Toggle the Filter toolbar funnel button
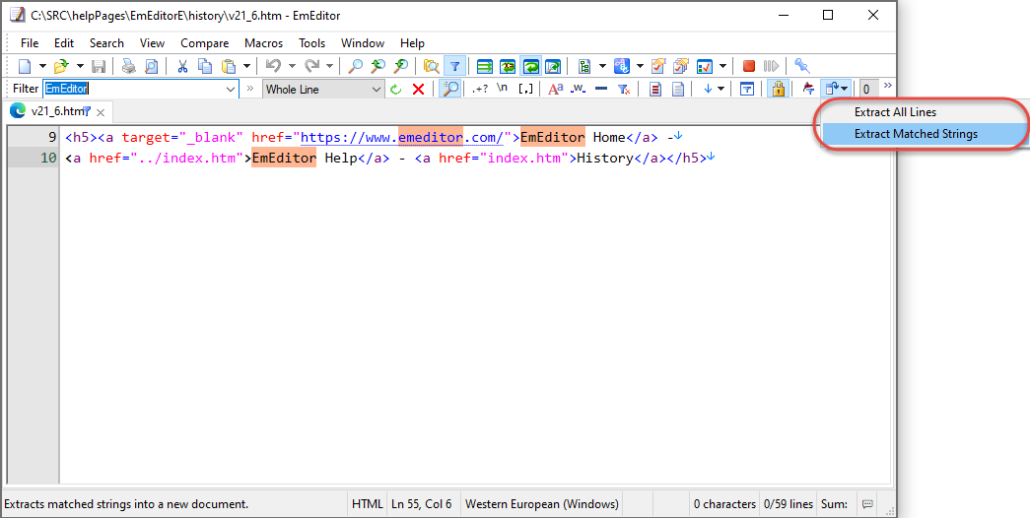1030x518 pixels. (x=455, y=66)
